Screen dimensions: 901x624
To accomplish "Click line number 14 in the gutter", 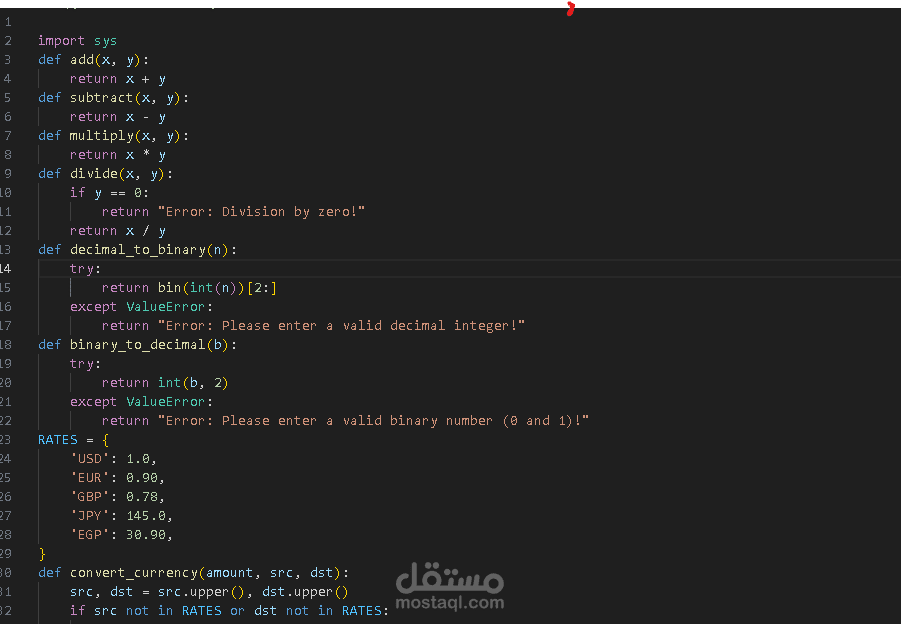I will coord(6,268).
